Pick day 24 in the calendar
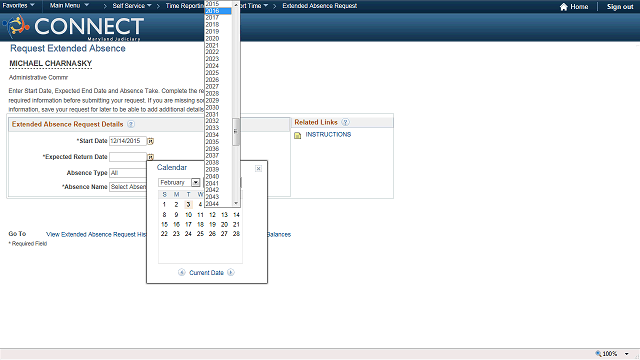Viewport: 640px width, 360px height. 188,234
